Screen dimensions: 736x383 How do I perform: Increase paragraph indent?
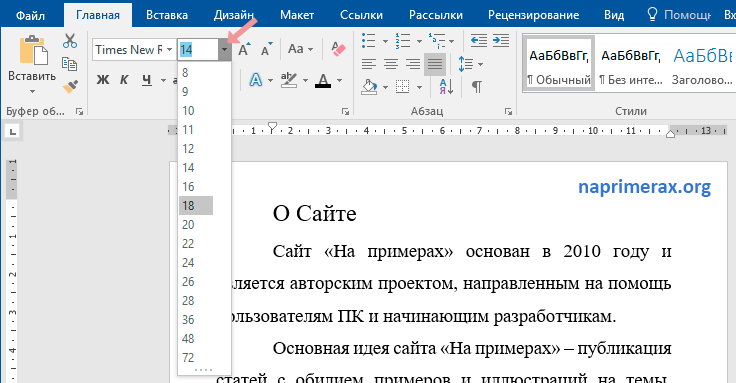501,41
